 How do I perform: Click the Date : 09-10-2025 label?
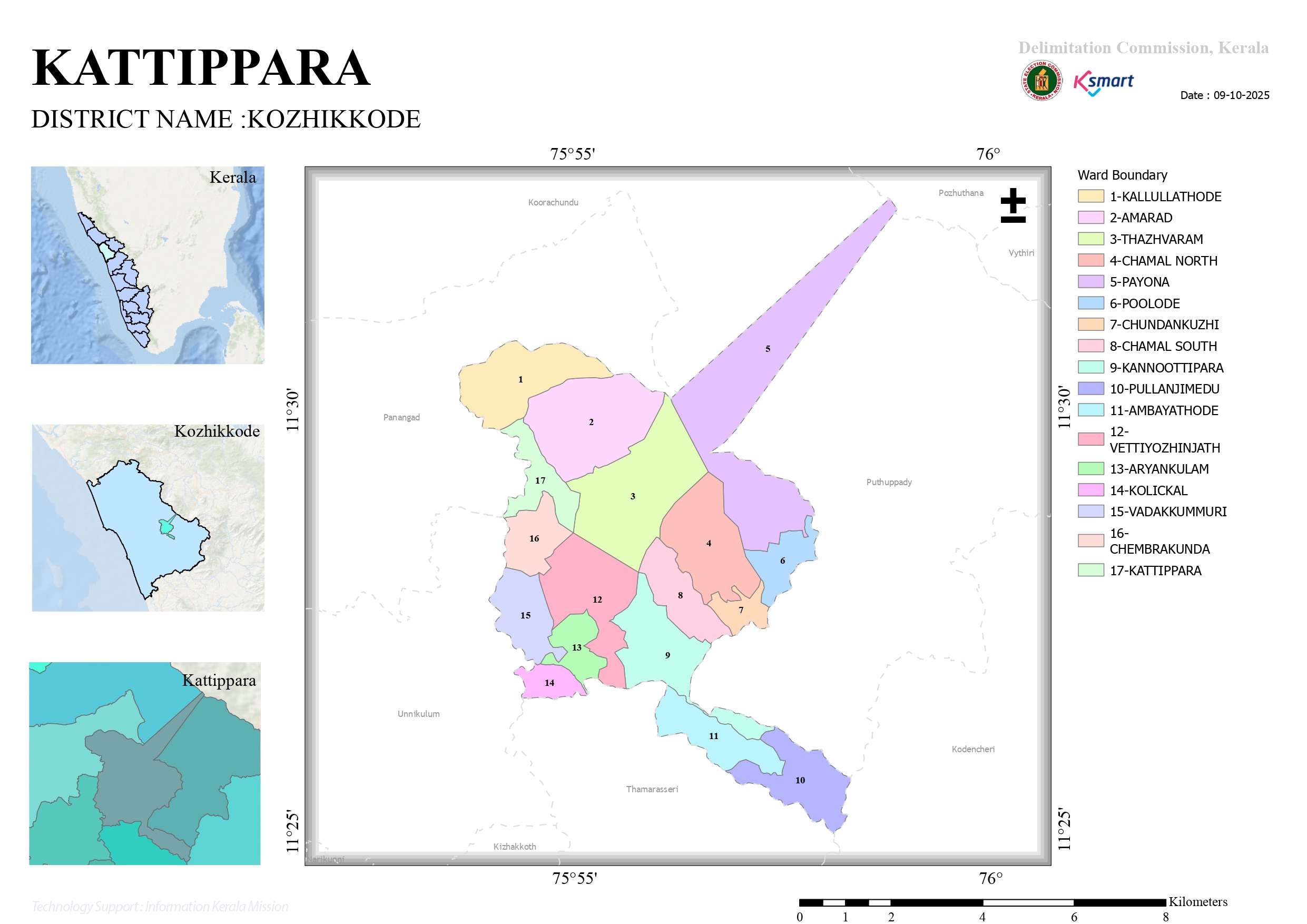[1224, 95]
